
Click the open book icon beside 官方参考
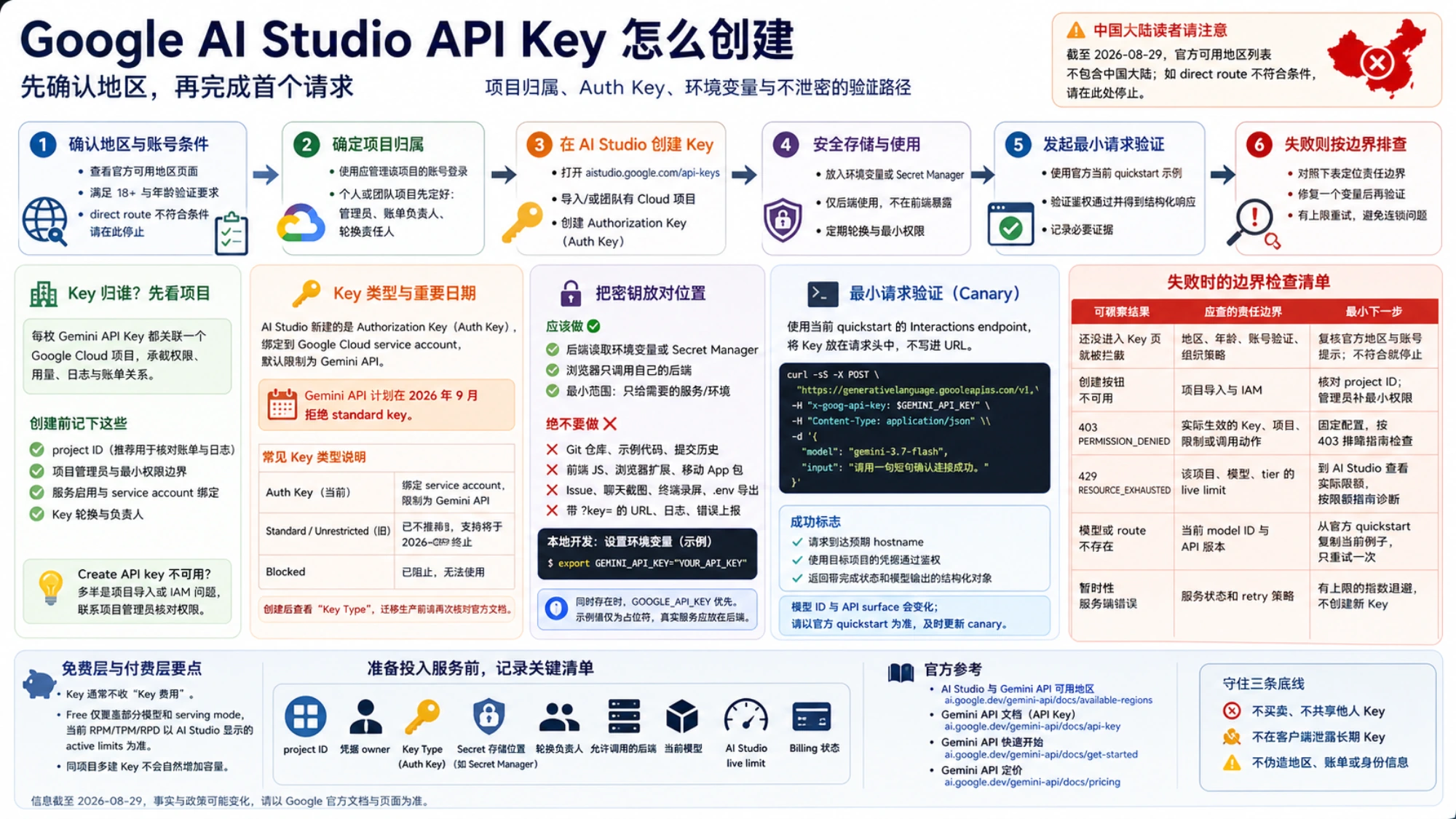tap(901, 672)
